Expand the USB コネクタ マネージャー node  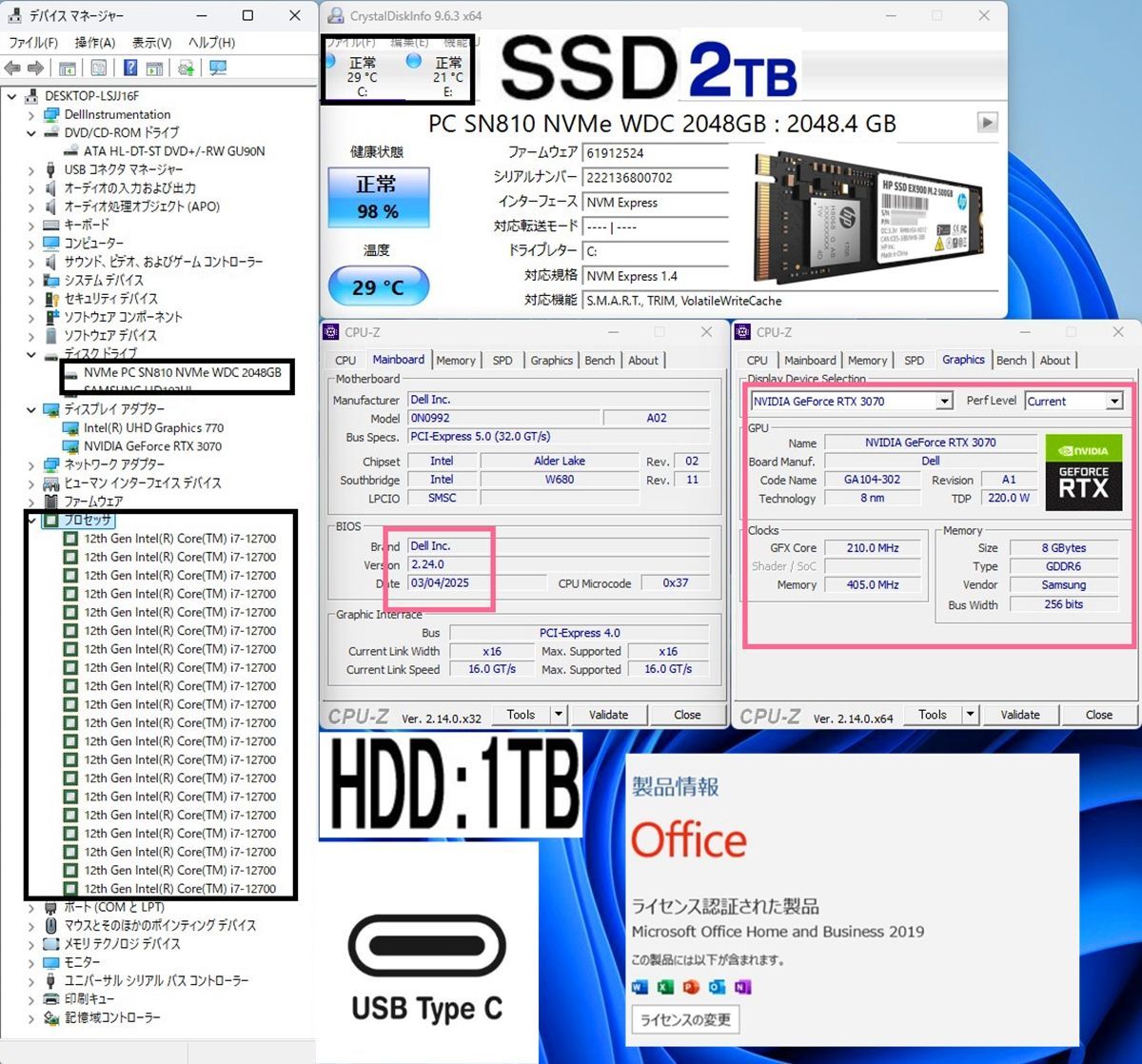30,169
